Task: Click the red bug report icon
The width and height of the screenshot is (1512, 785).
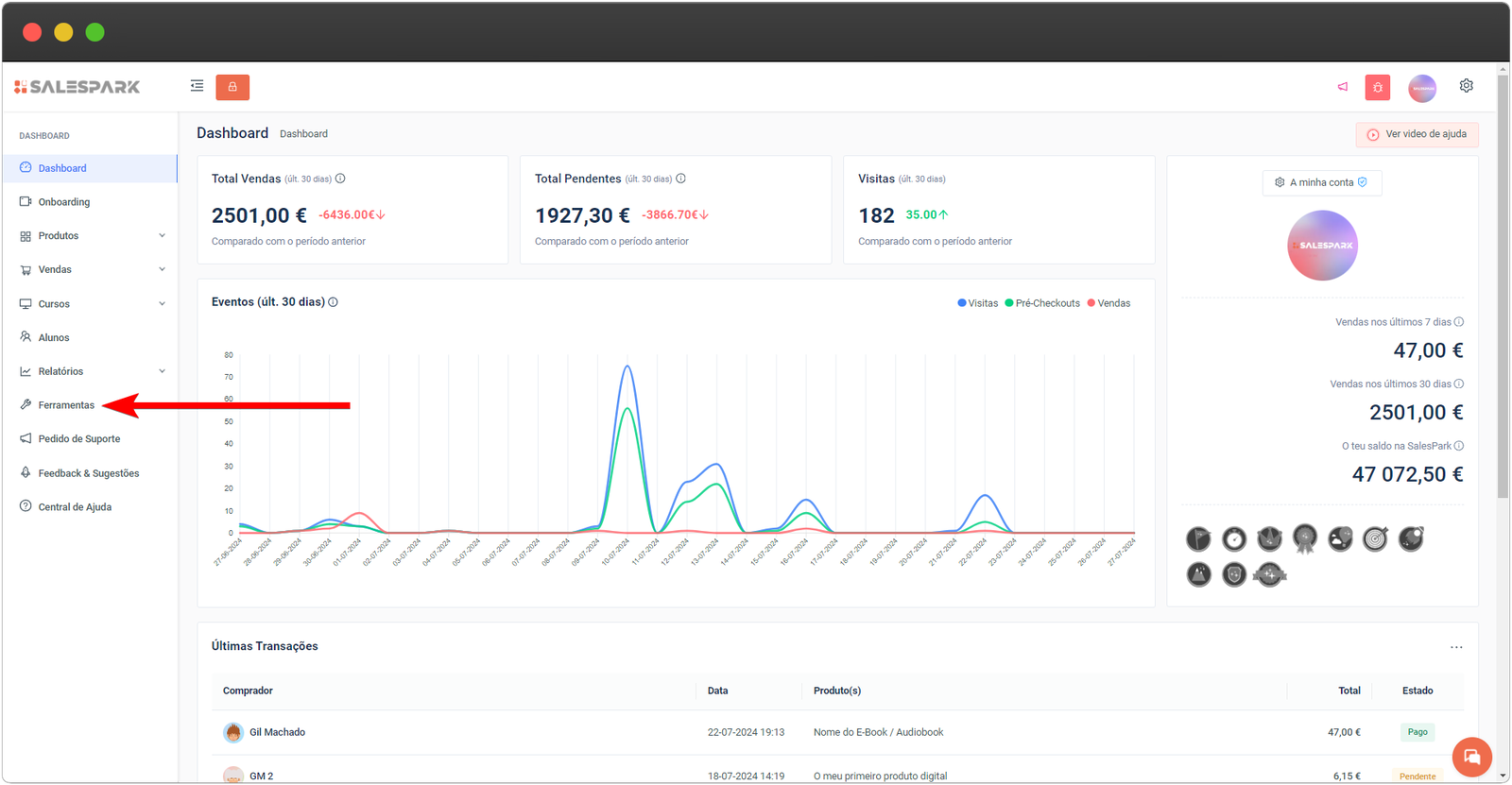Action: (1377, 88)
